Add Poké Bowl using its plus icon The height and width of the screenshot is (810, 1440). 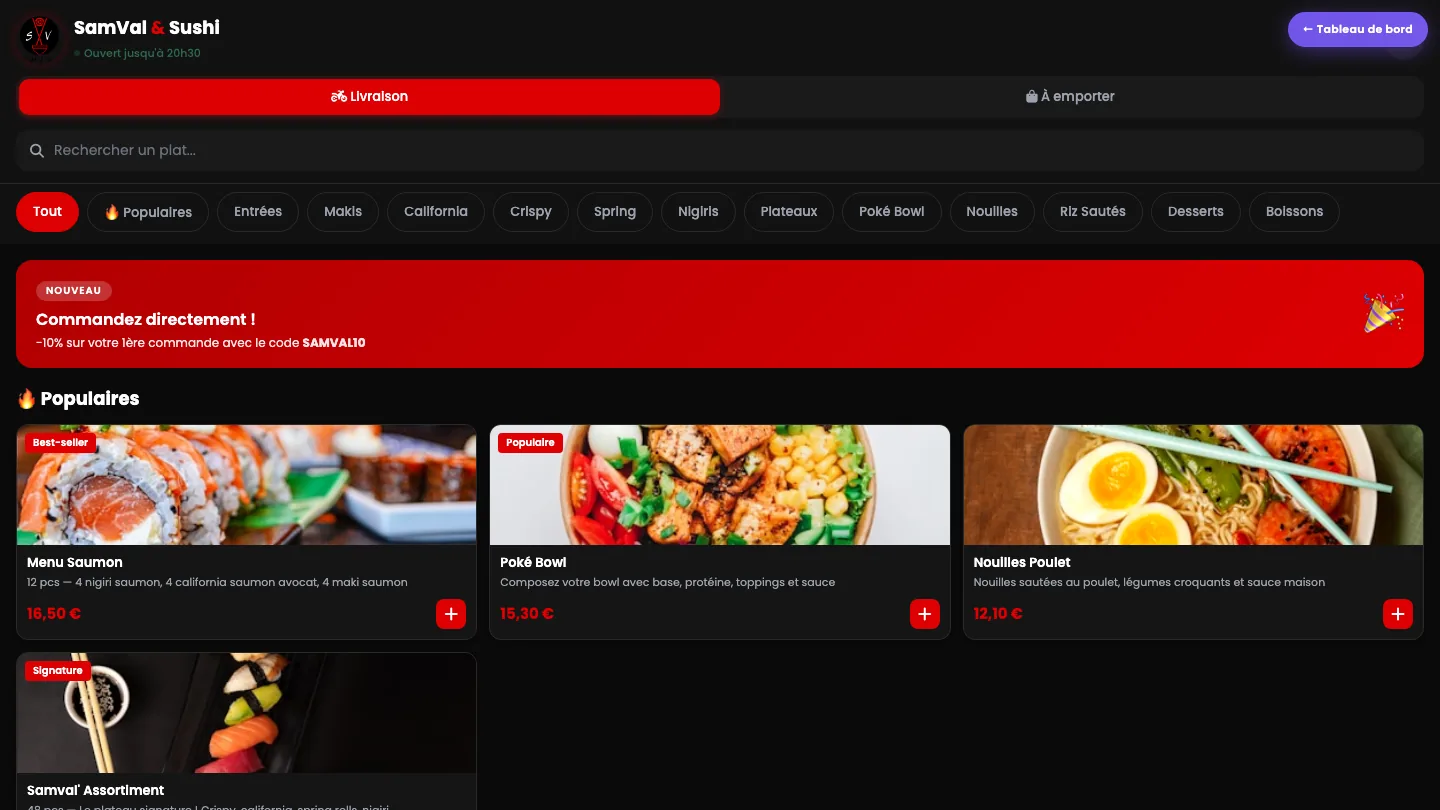(x=924, y=614)
